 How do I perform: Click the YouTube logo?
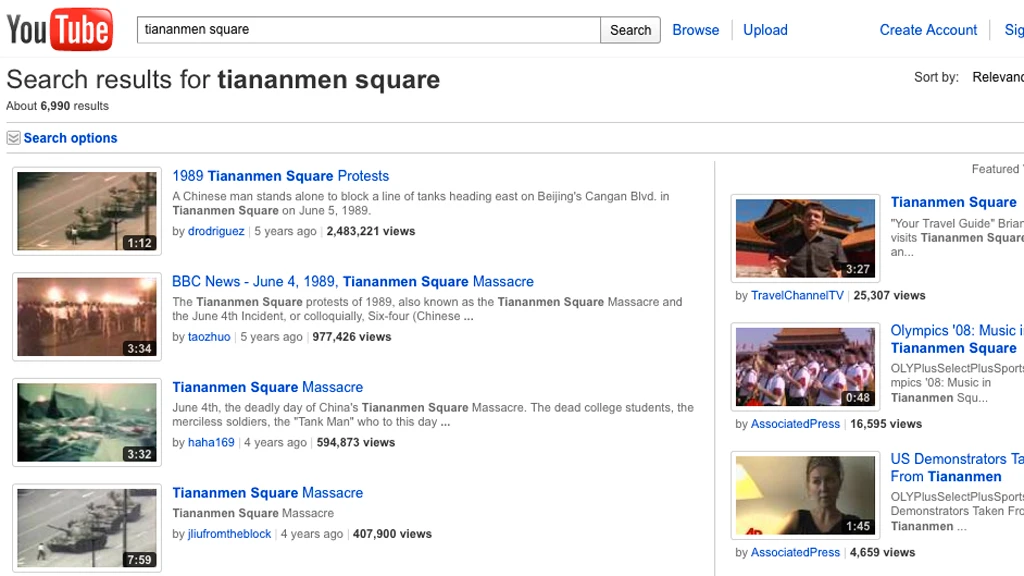pyautogui.click(x=59, y=29)
